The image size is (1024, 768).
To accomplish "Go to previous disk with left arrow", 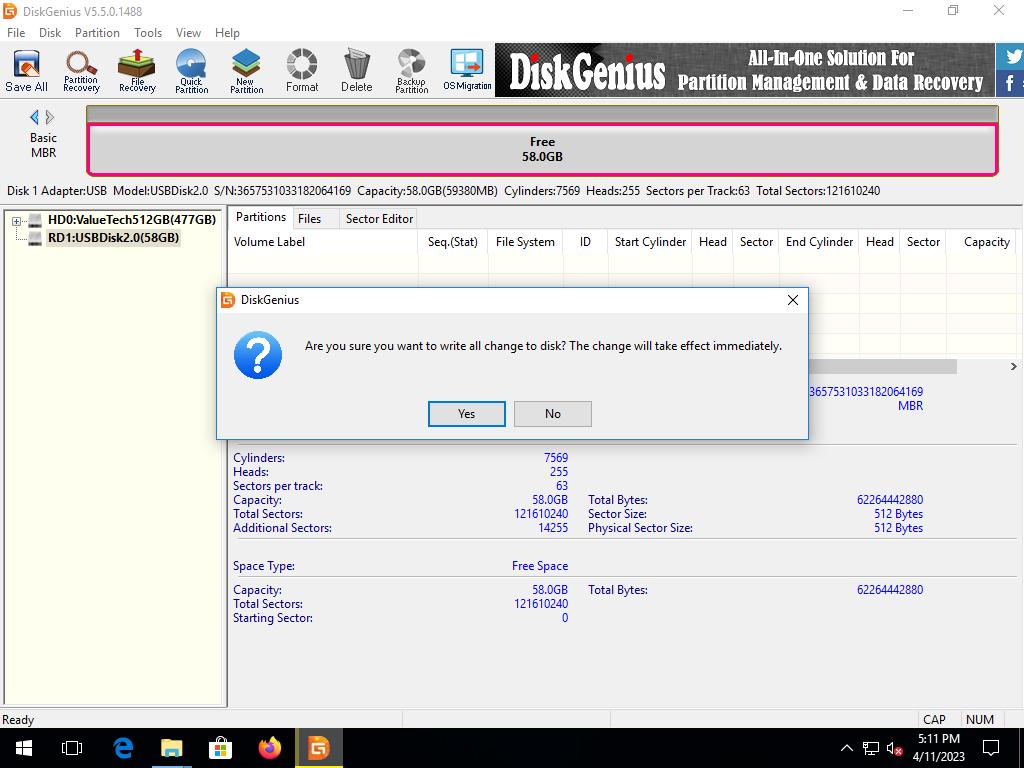I will [x=34, y=117].
